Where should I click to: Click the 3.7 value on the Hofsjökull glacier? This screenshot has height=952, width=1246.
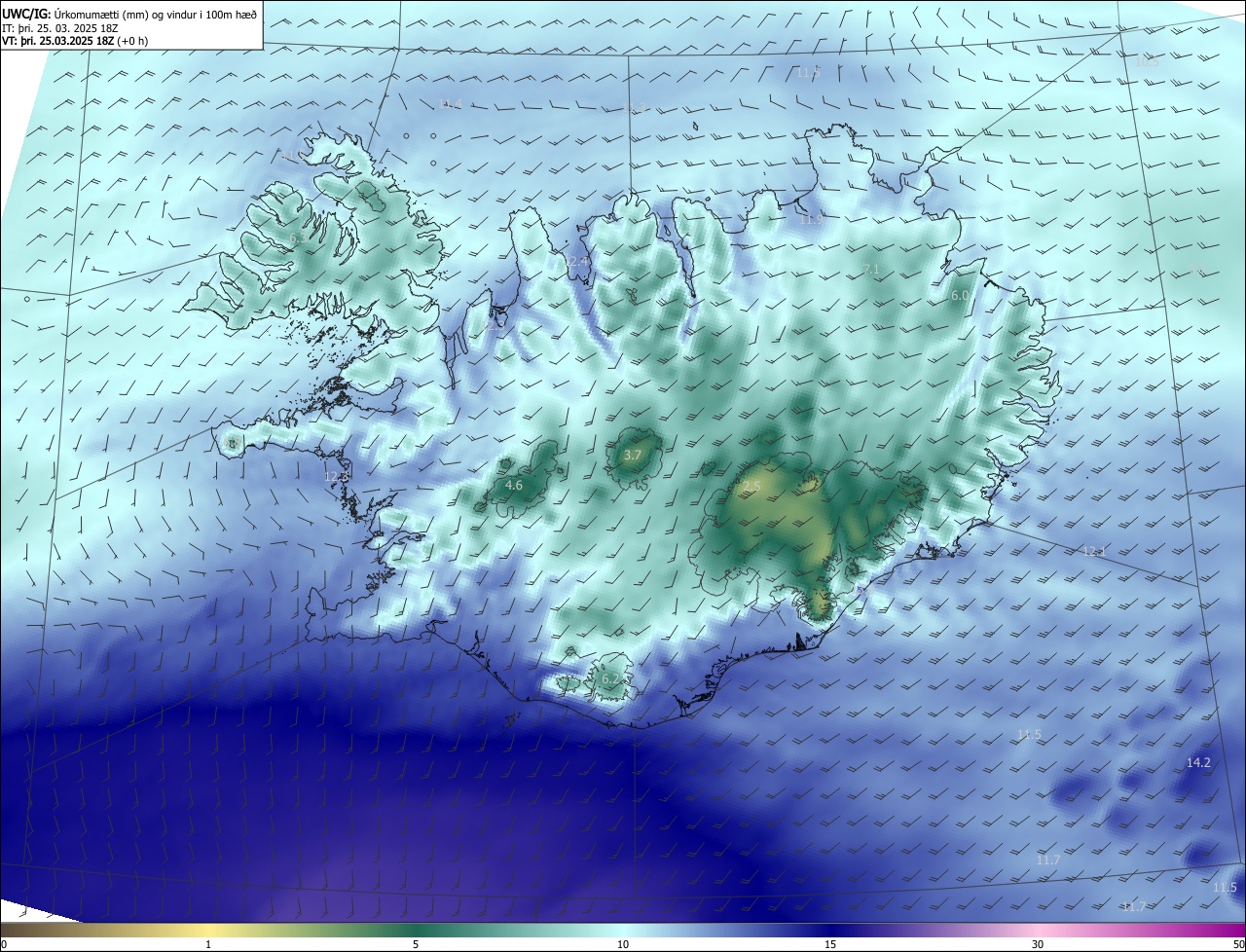(633, 456)
